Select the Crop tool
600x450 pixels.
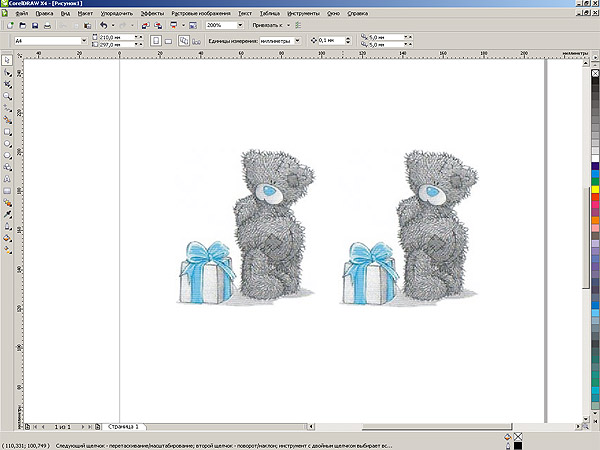click(7, 84)
